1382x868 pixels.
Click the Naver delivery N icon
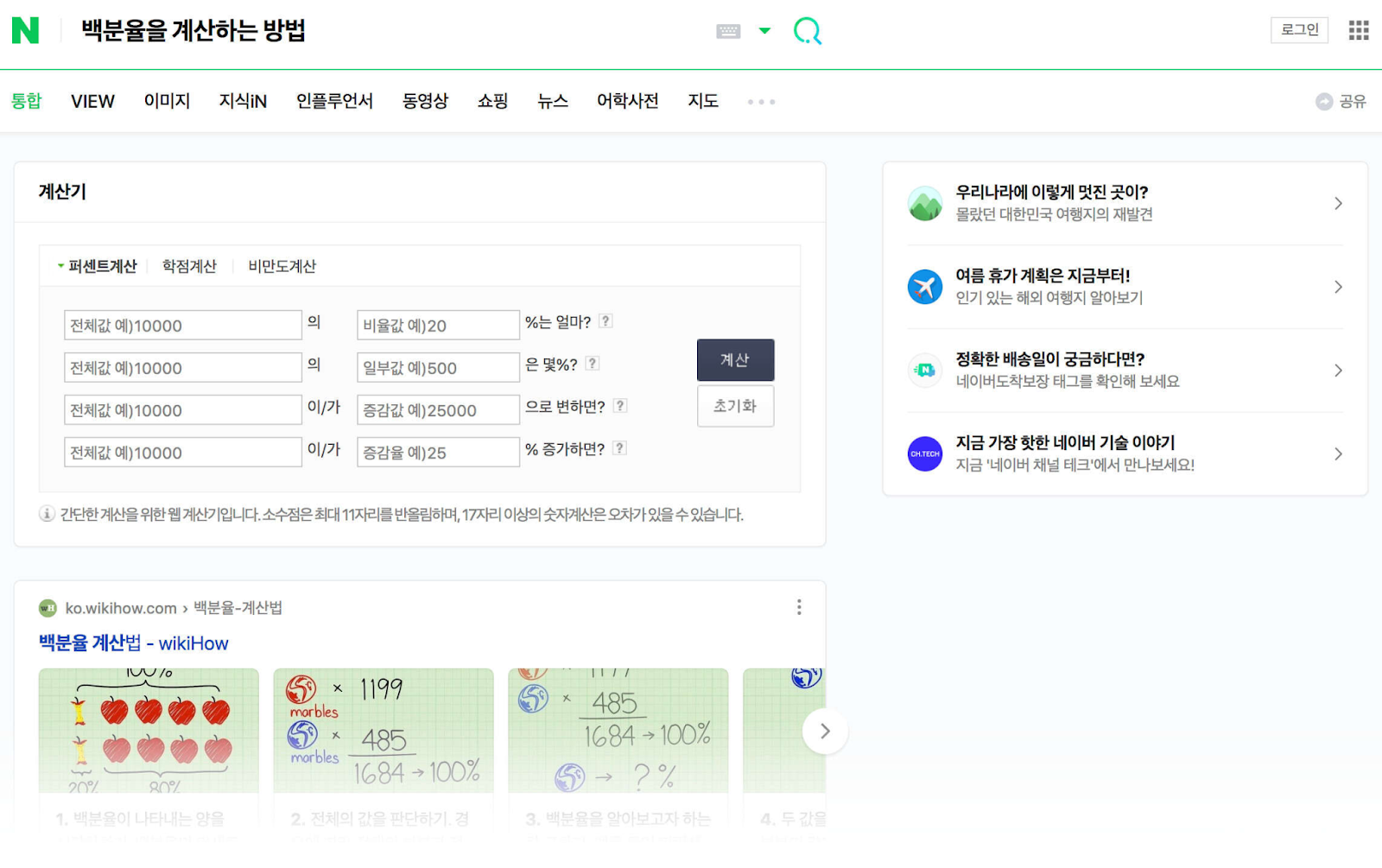[x=925, y=371]
